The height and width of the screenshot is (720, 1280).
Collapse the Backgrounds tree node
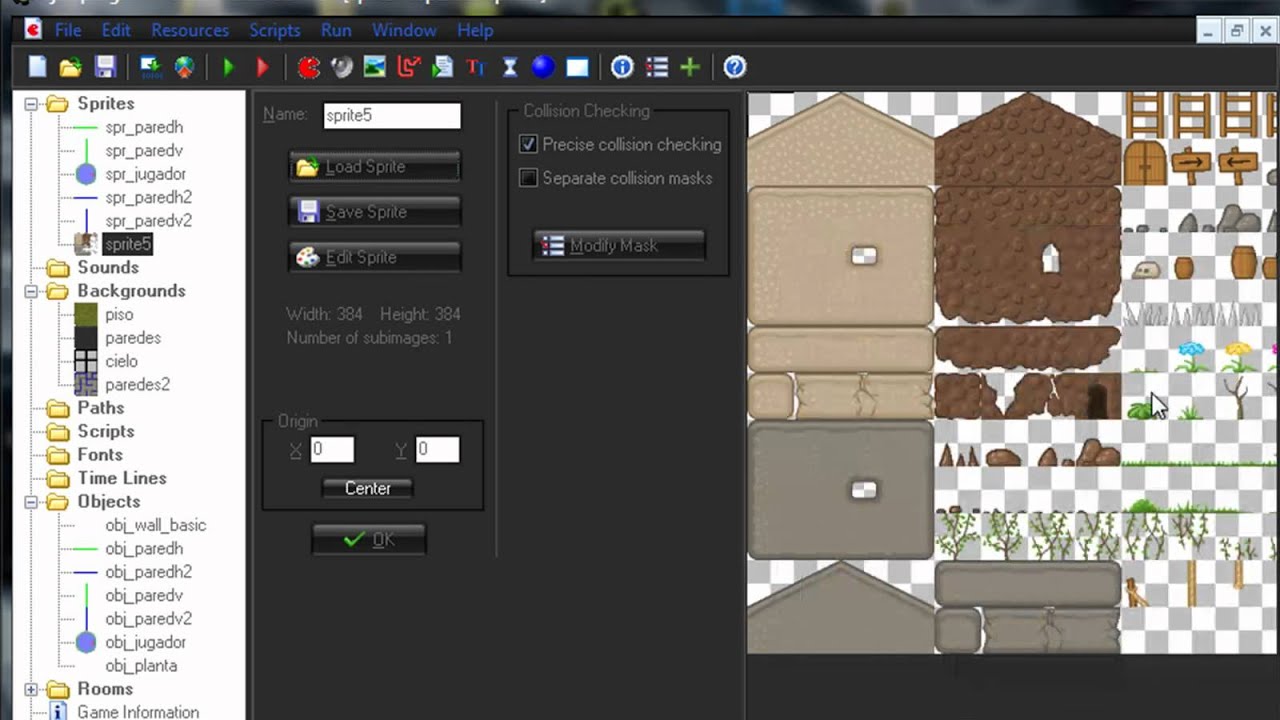(x=31, y=291)
